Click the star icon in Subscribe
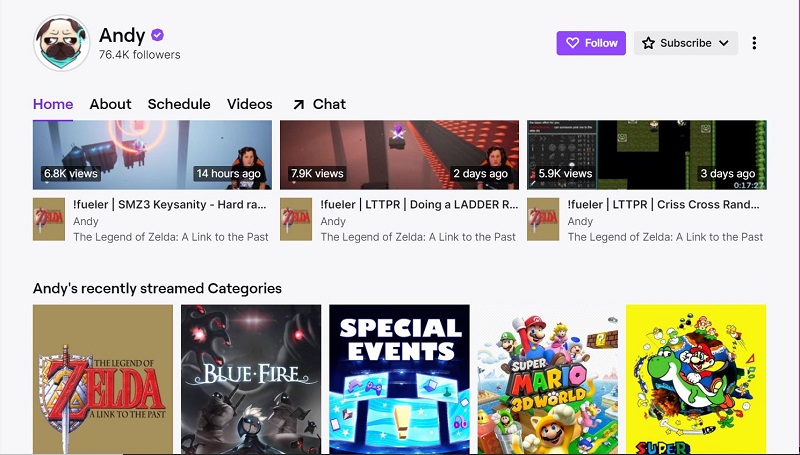800x455 pixels. click(x=648, y=43)
